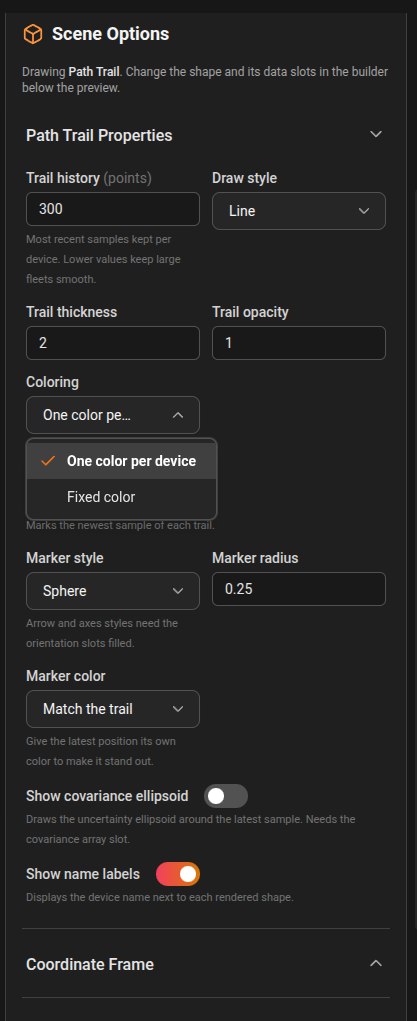Click the Marker color label

66,677
